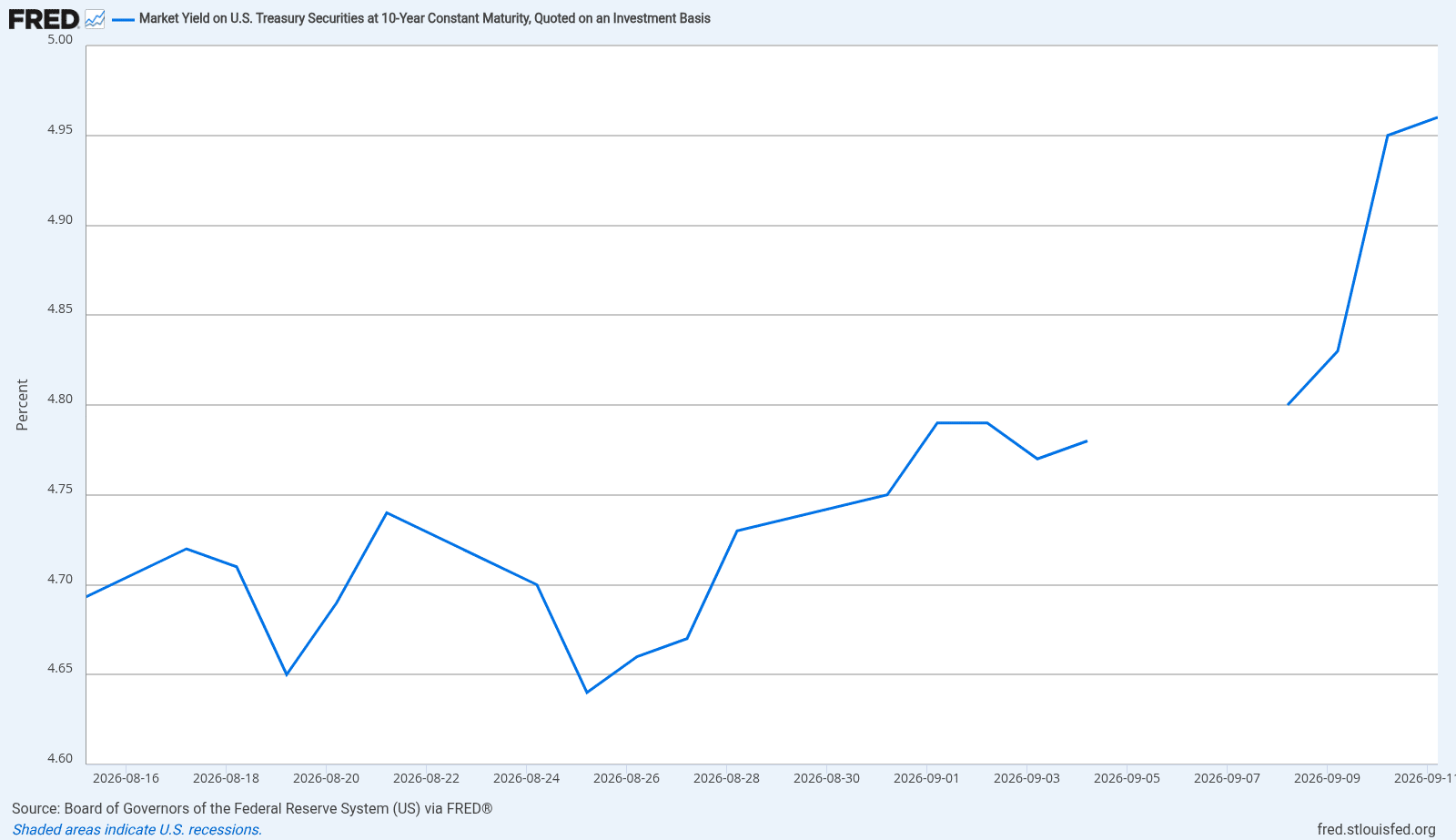Click the line's low point near 4.64

(587, 693)
